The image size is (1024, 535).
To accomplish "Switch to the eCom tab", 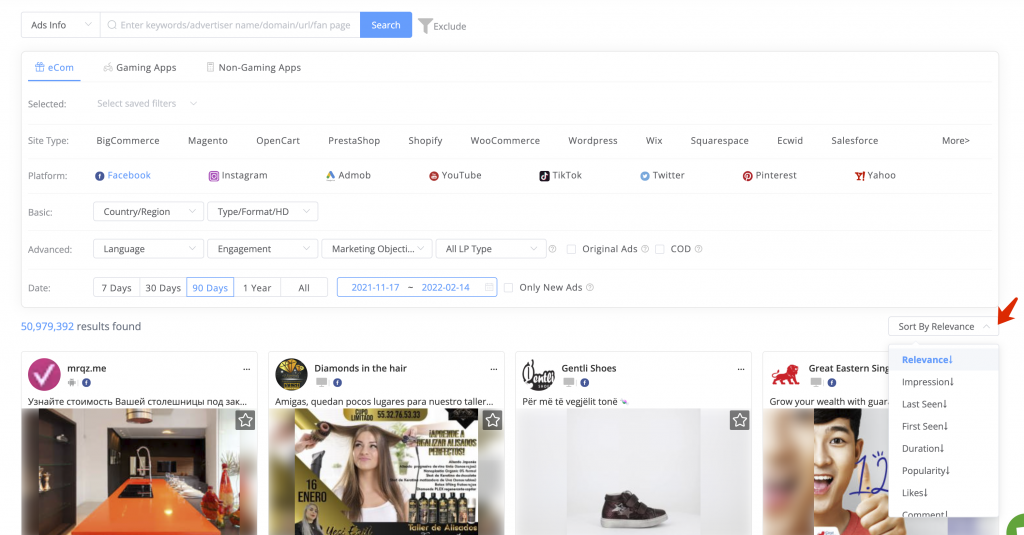I will coord(54,67).
